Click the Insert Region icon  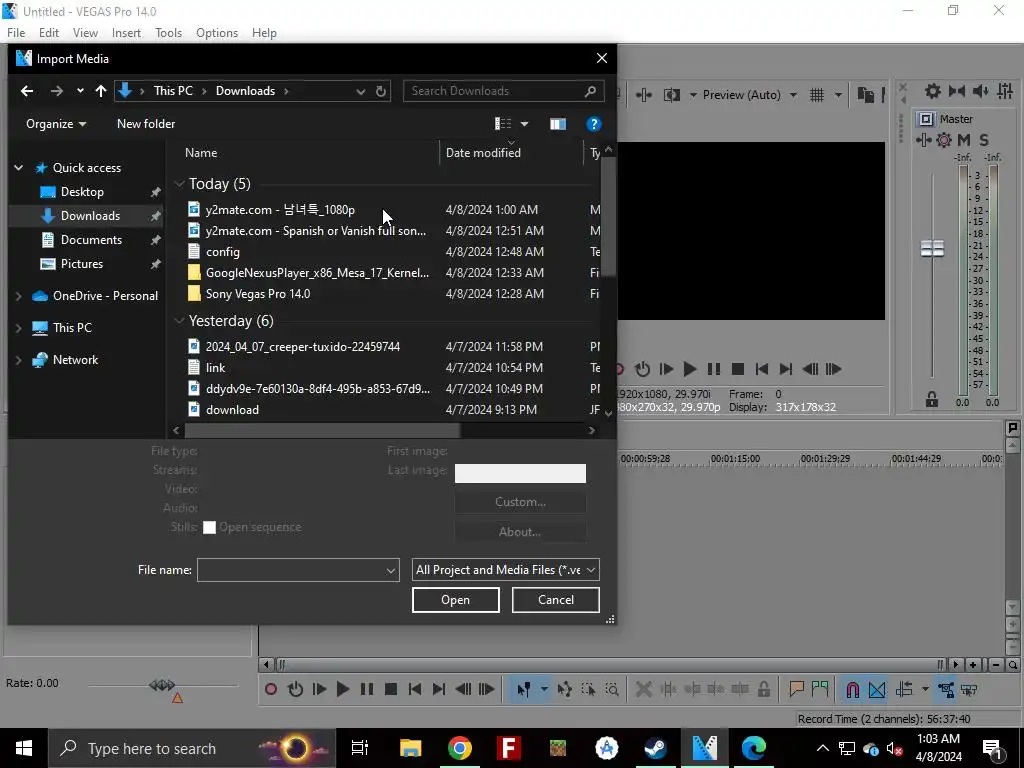pyautogui.click(x=820, y=689)
